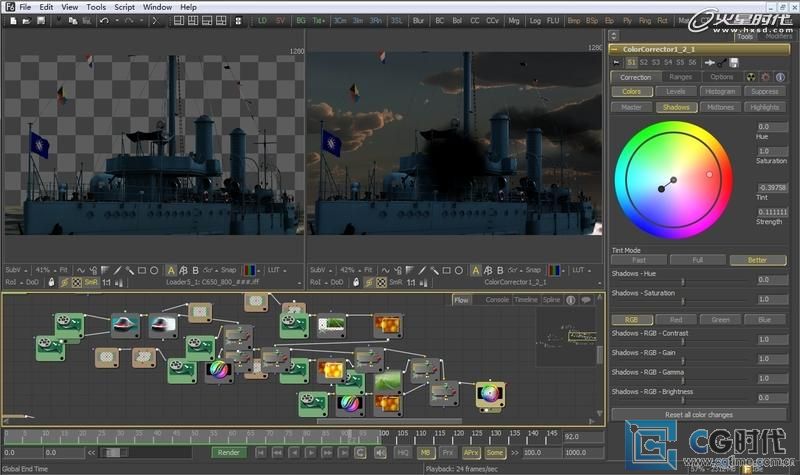Select the Red channel button

676,320
